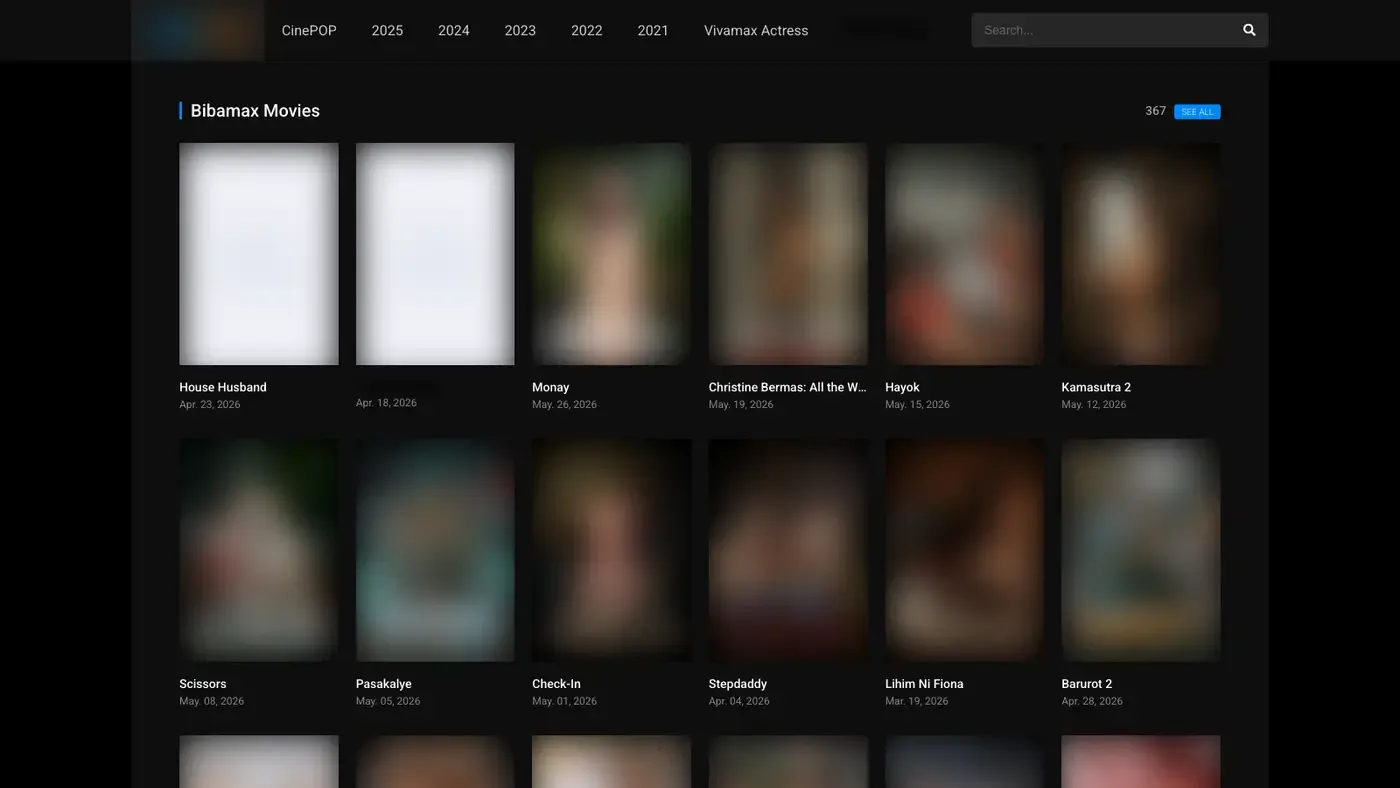
Task: Click the date Apr. 23, 2026
Action: [x=210, y=405]
